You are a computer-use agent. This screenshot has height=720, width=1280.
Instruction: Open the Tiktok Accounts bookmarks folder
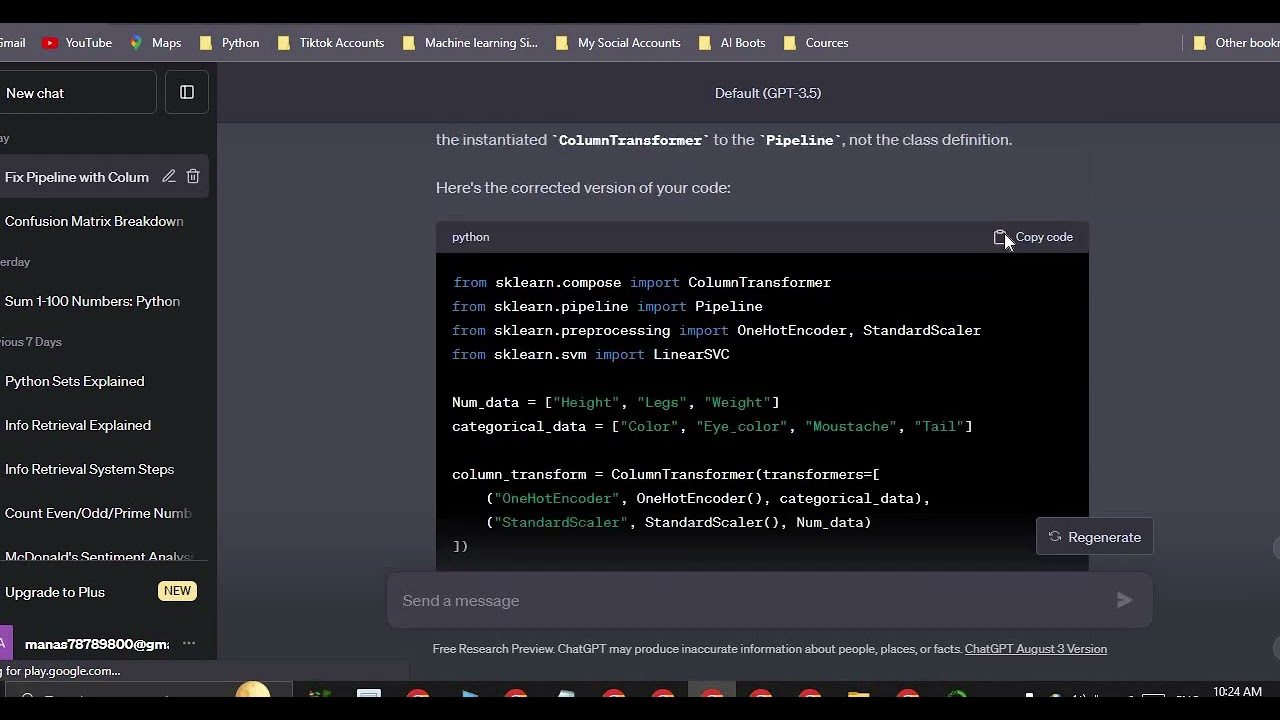pyautogui.click(x=331, y=43)
